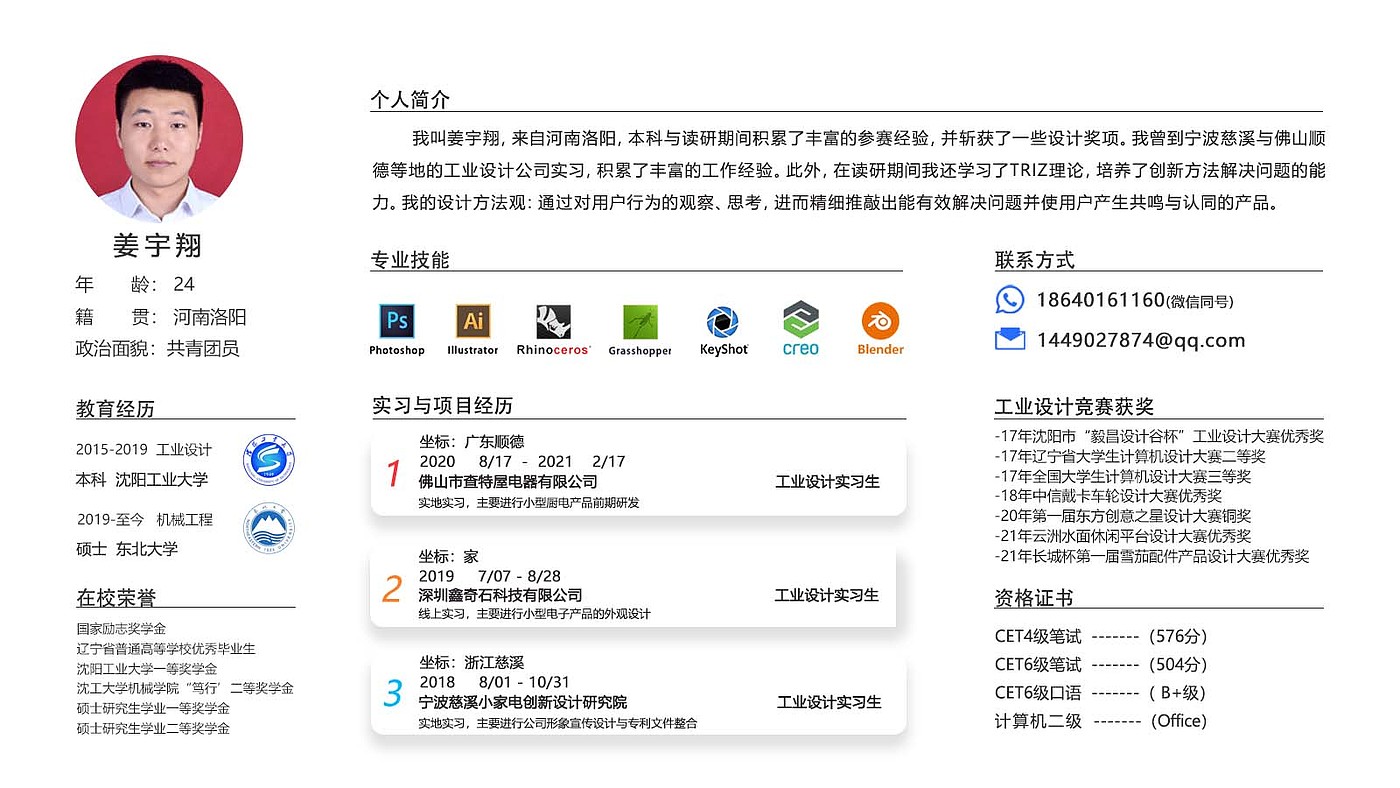Click the phone chat bubble icon
Screen dimensions: 1400x788
click(x=1010, y=300)
